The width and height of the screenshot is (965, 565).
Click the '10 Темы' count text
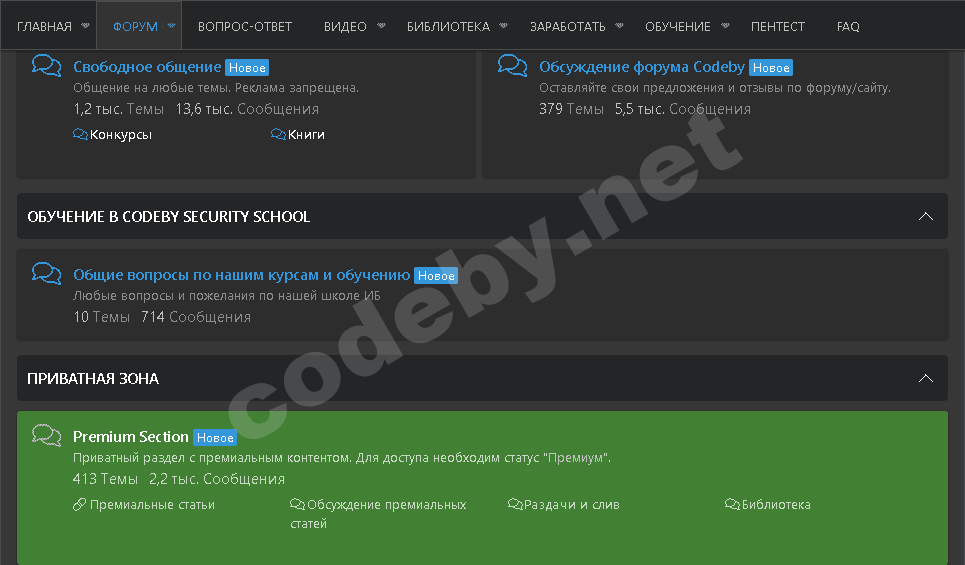pos(102,317)
